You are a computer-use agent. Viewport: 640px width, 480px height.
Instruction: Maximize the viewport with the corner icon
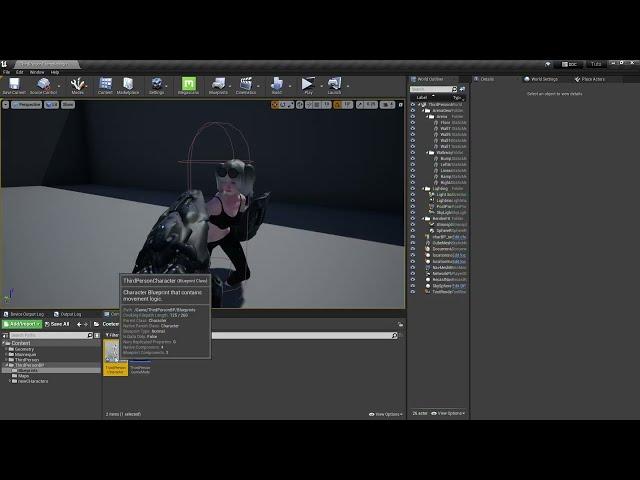point(400,105)
